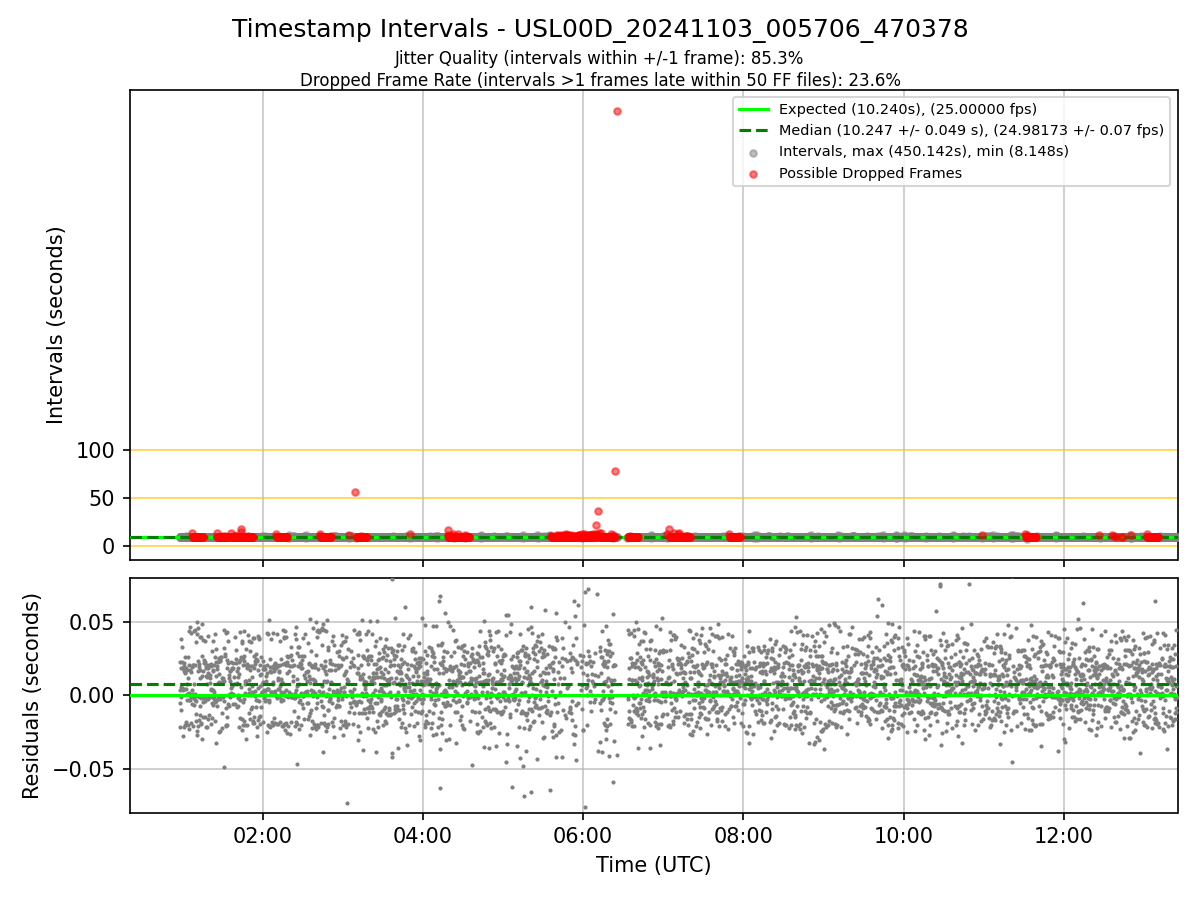Click the 10:00 time tick label

pos(904,834)
